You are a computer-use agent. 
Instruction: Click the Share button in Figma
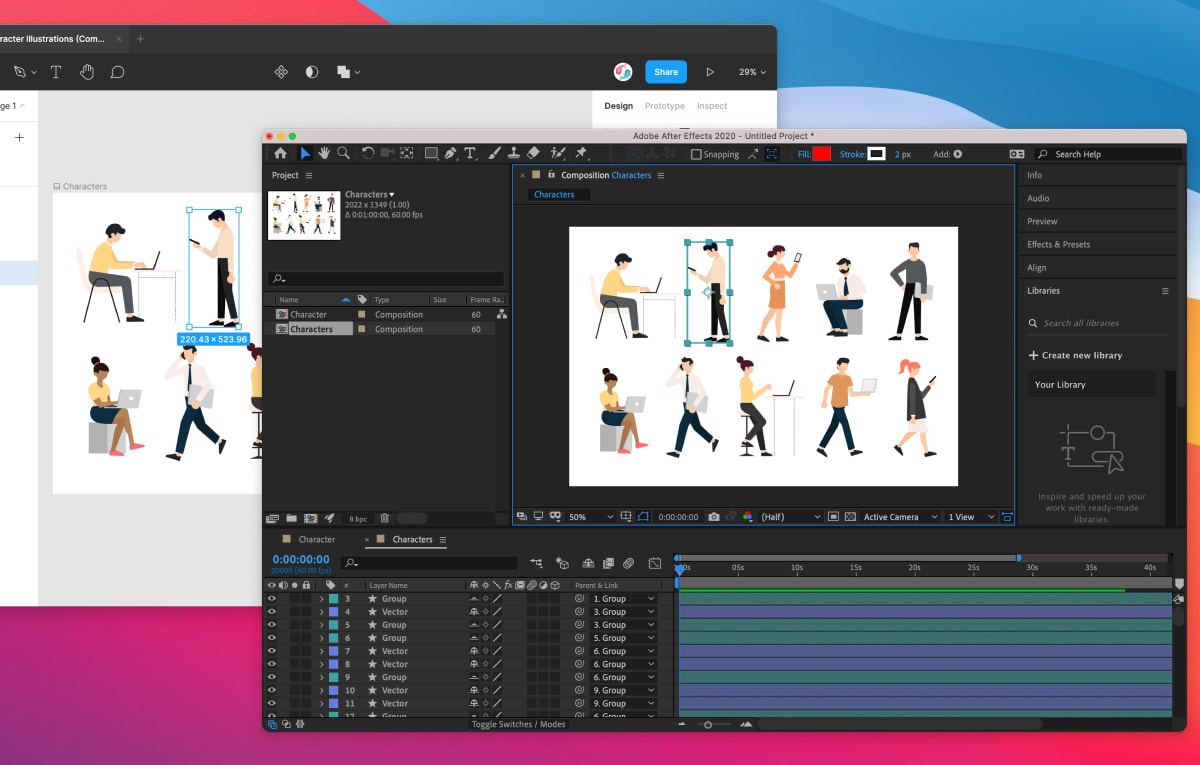666,72
